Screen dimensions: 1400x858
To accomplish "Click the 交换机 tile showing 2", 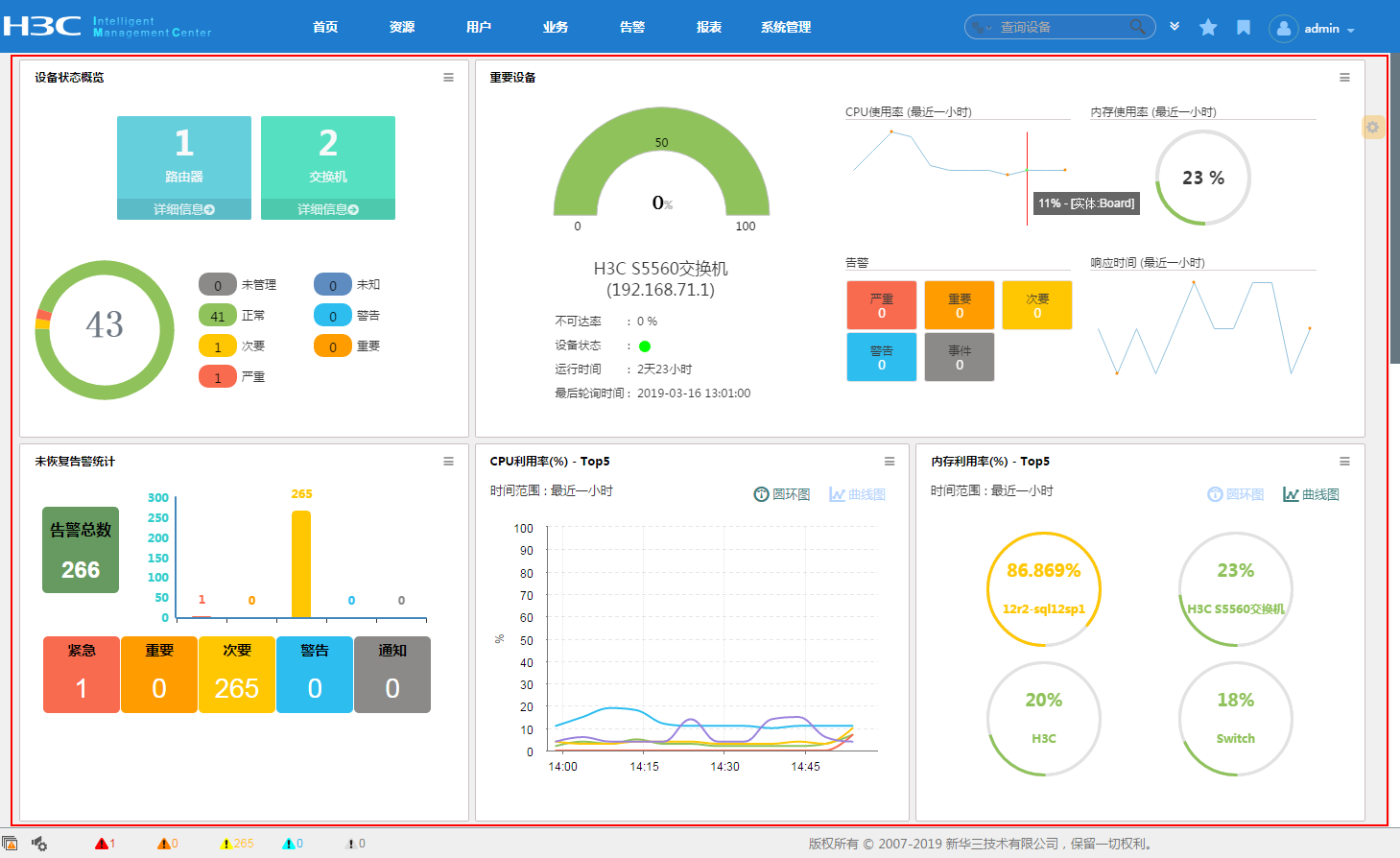I will point(328,157).
